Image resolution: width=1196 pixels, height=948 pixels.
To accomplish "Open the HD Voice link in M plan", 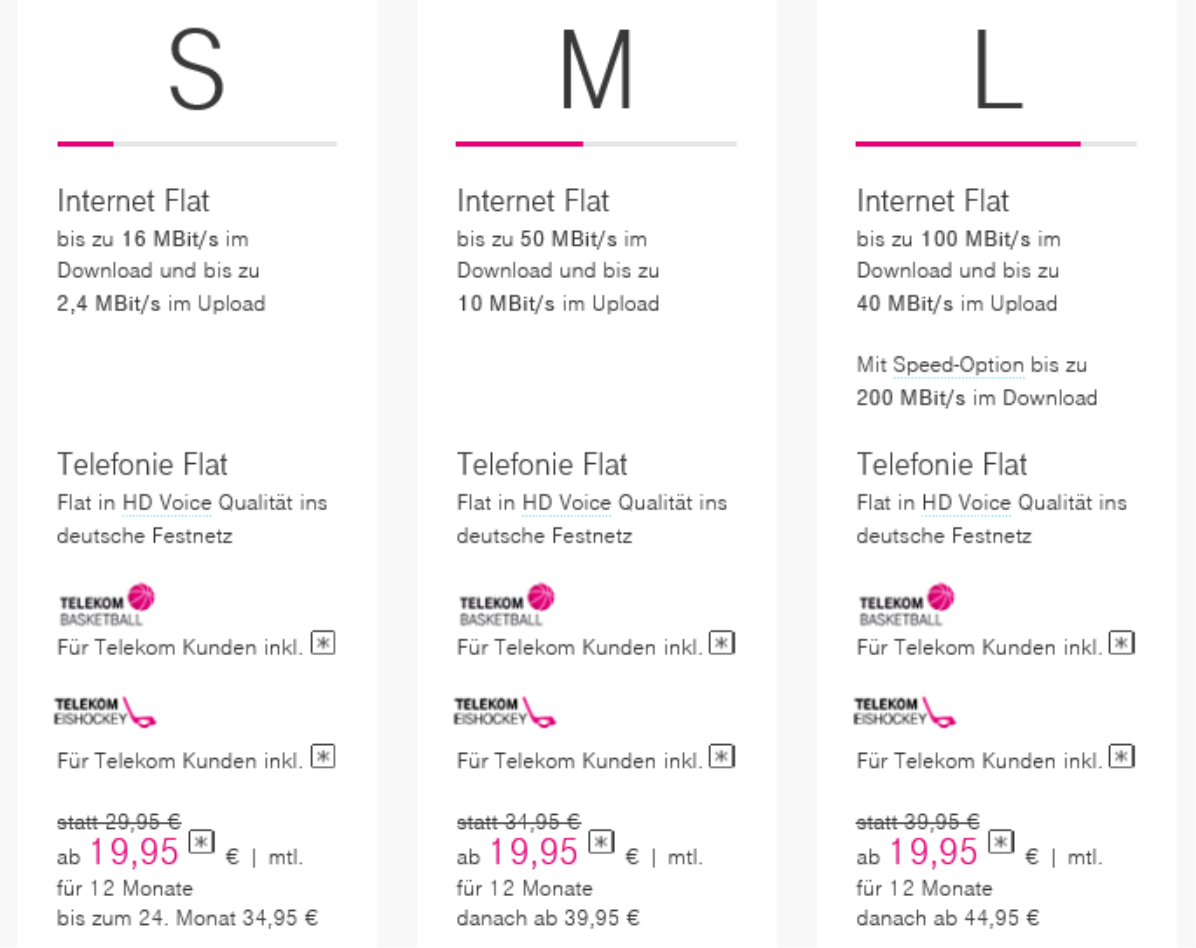I will 567,503.
